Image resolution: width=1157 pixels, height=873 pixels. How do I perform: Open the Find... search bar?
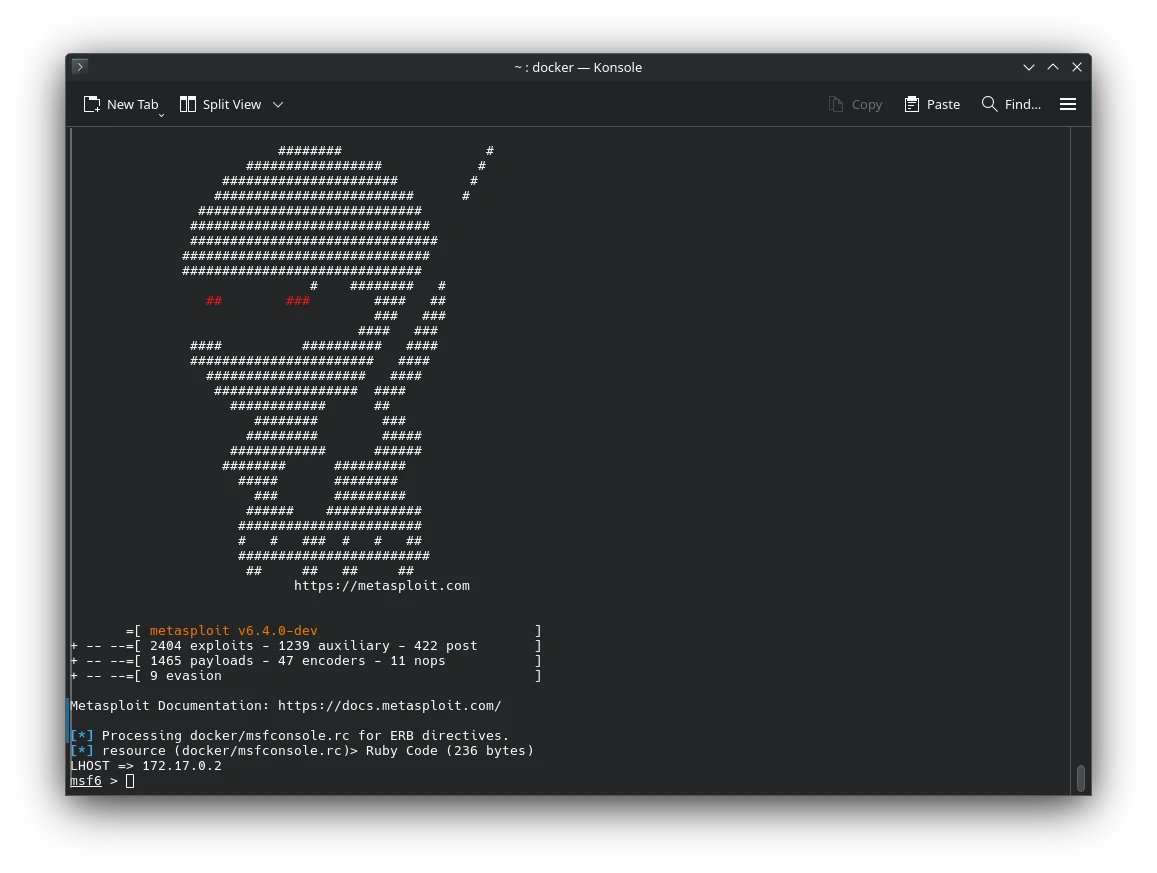1011,105
